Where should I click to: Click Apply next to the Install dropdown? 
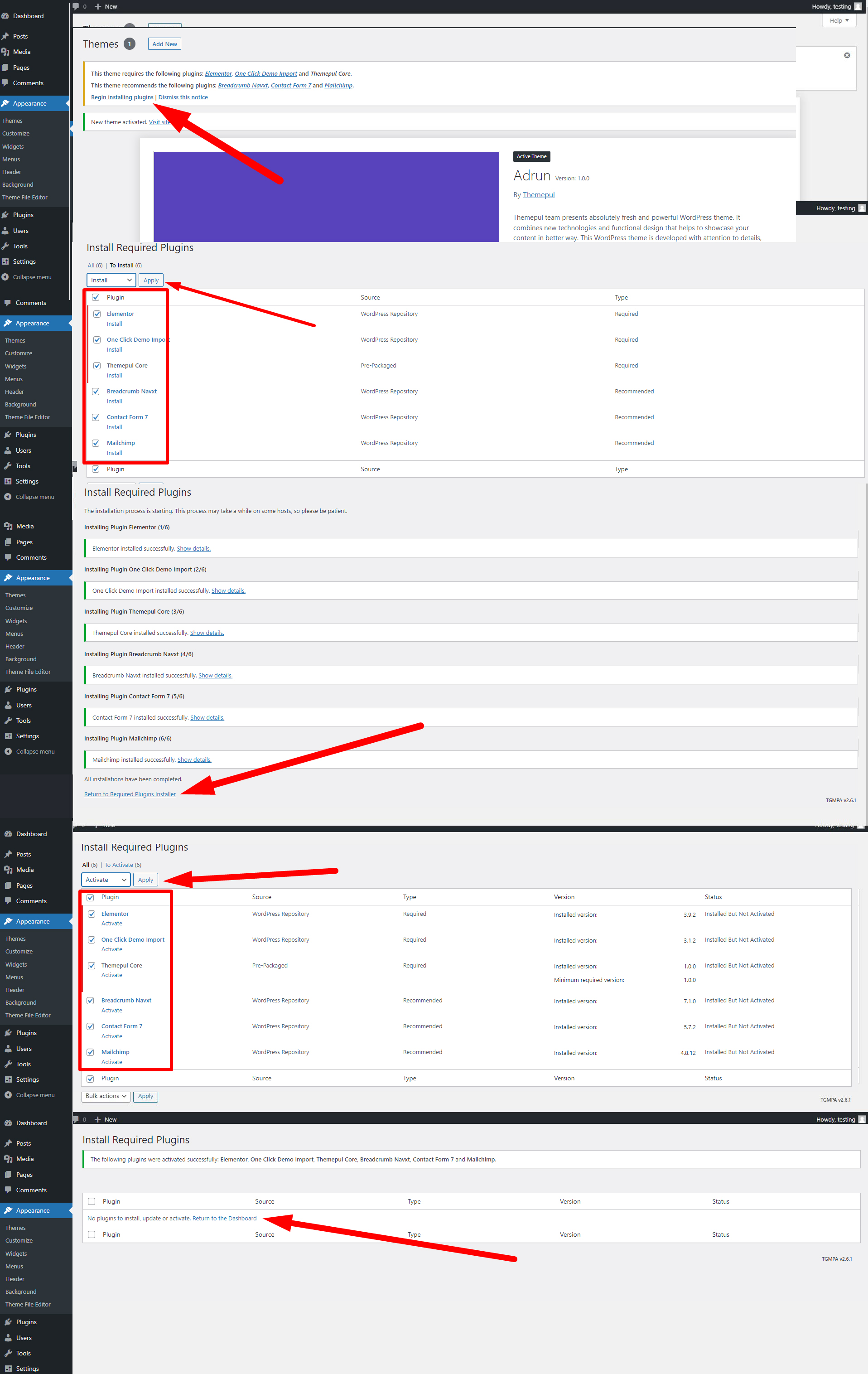click(x=151, y=280)
